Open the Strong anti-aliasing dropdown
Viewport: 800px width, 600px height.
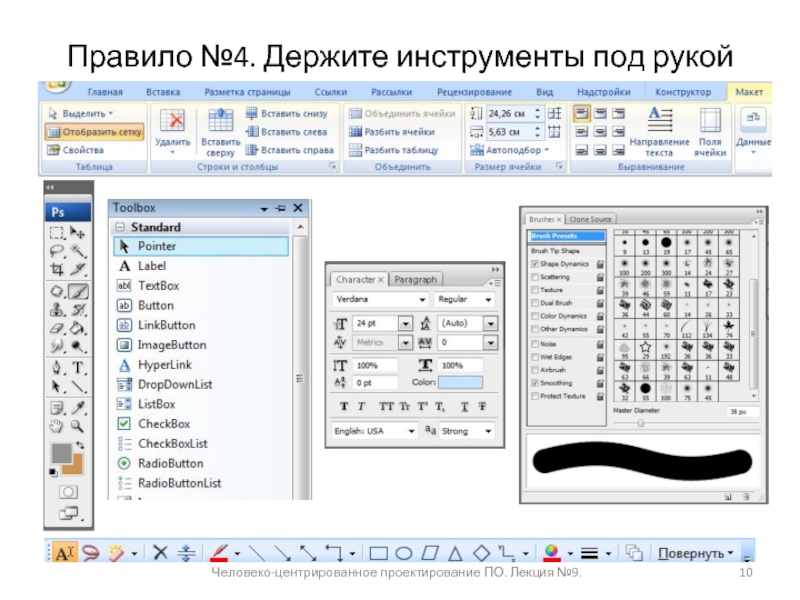click(x=488, y=431)
